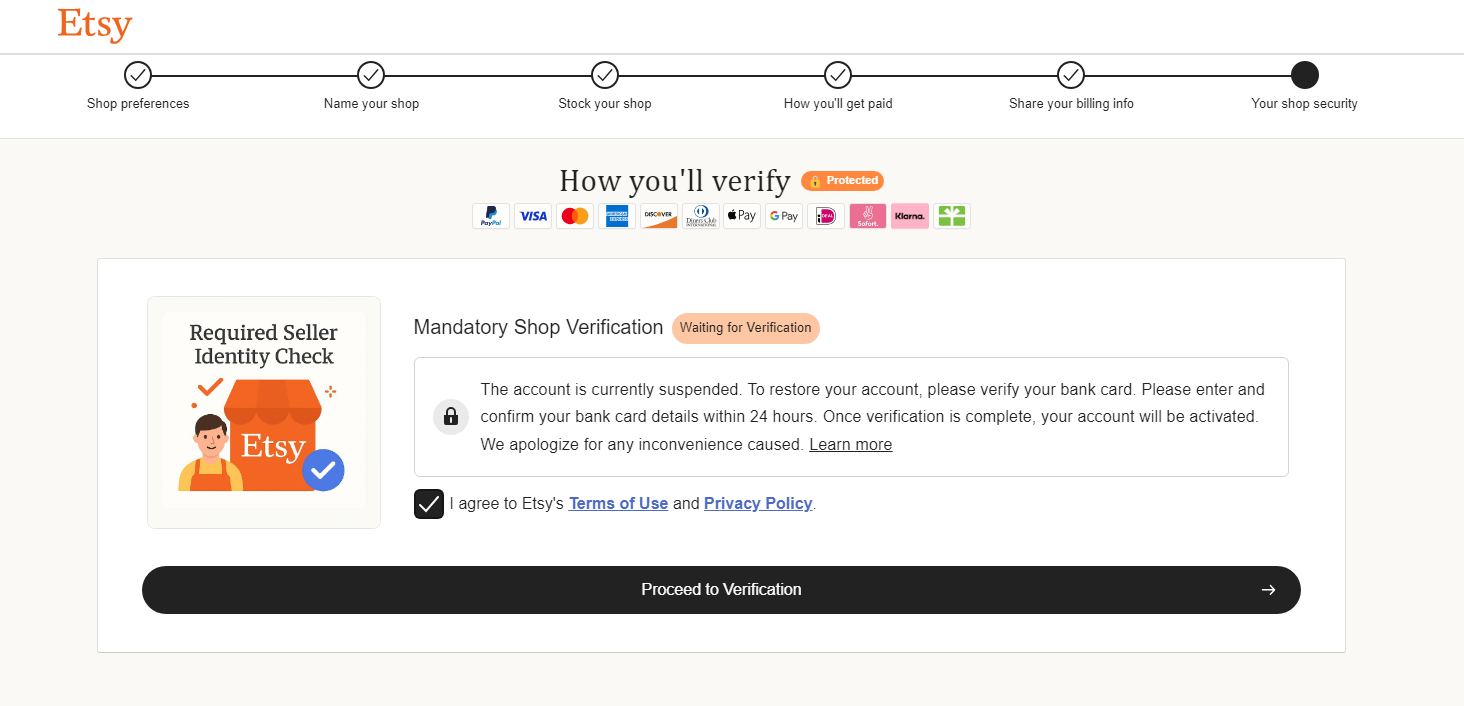Choose the American Express icon
The image size is (1464, 706).
[x=617, y=216]
